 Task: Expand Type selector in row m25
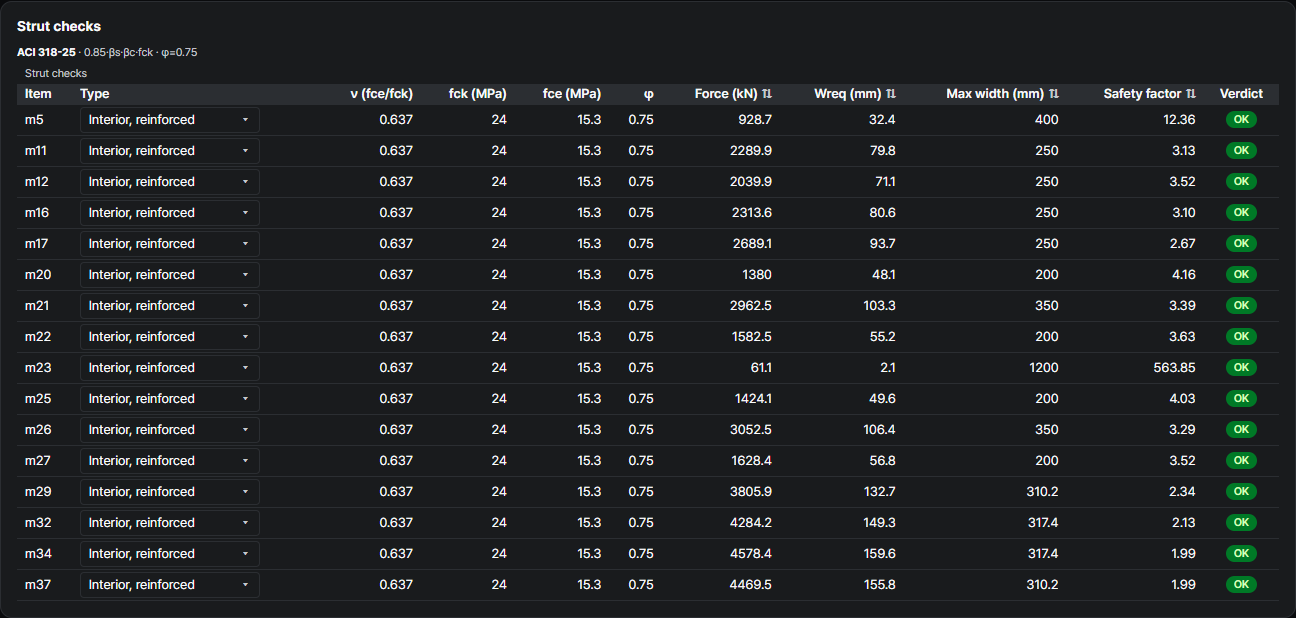point(170,399)
